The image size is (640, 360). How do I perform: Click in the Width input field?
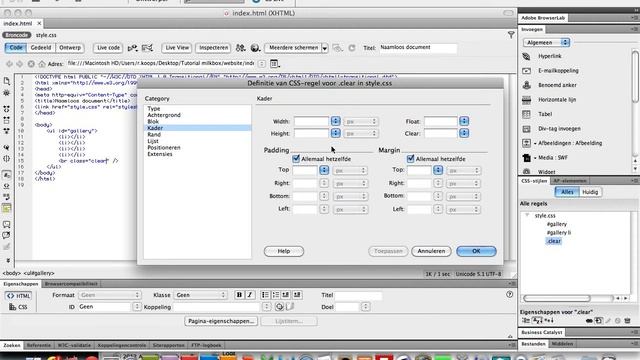[311, 121]
